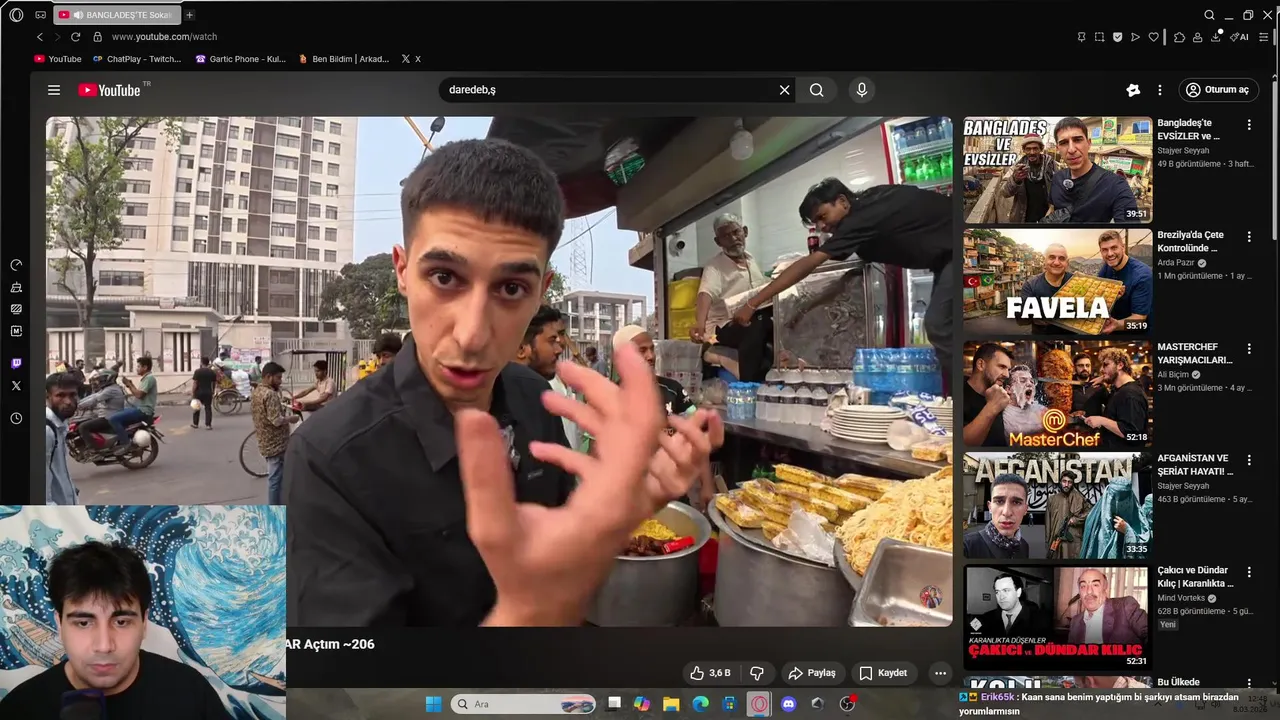Viewport: 1280px width, 720px height.
Task: Open a new browser tab
Action: [x=190, y=15]
